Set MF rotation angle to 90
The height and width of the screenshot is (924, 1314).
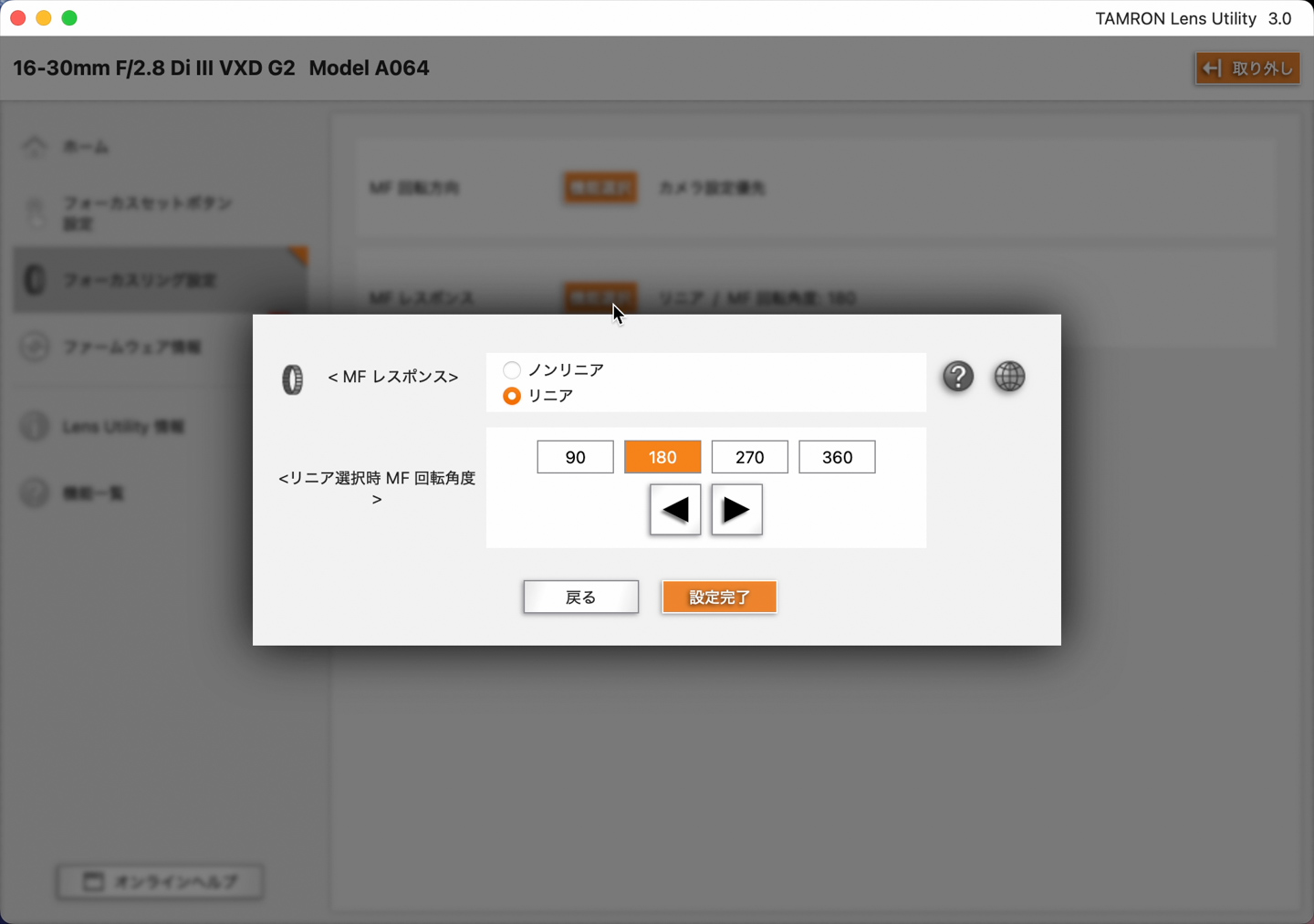(575, 457)
